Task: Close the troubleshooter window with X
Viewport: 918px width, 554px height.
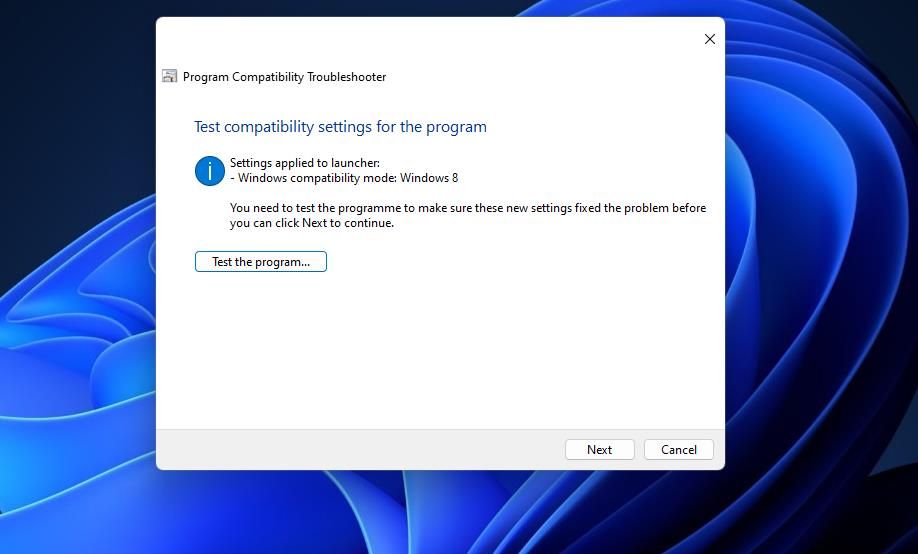Action: click(710, 39)
